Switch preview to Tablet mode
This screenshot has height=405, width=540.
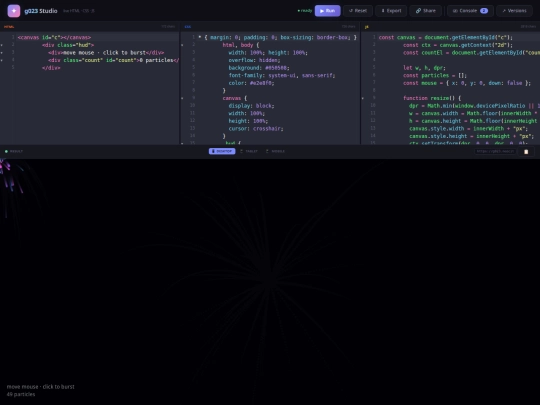point(249,151)
